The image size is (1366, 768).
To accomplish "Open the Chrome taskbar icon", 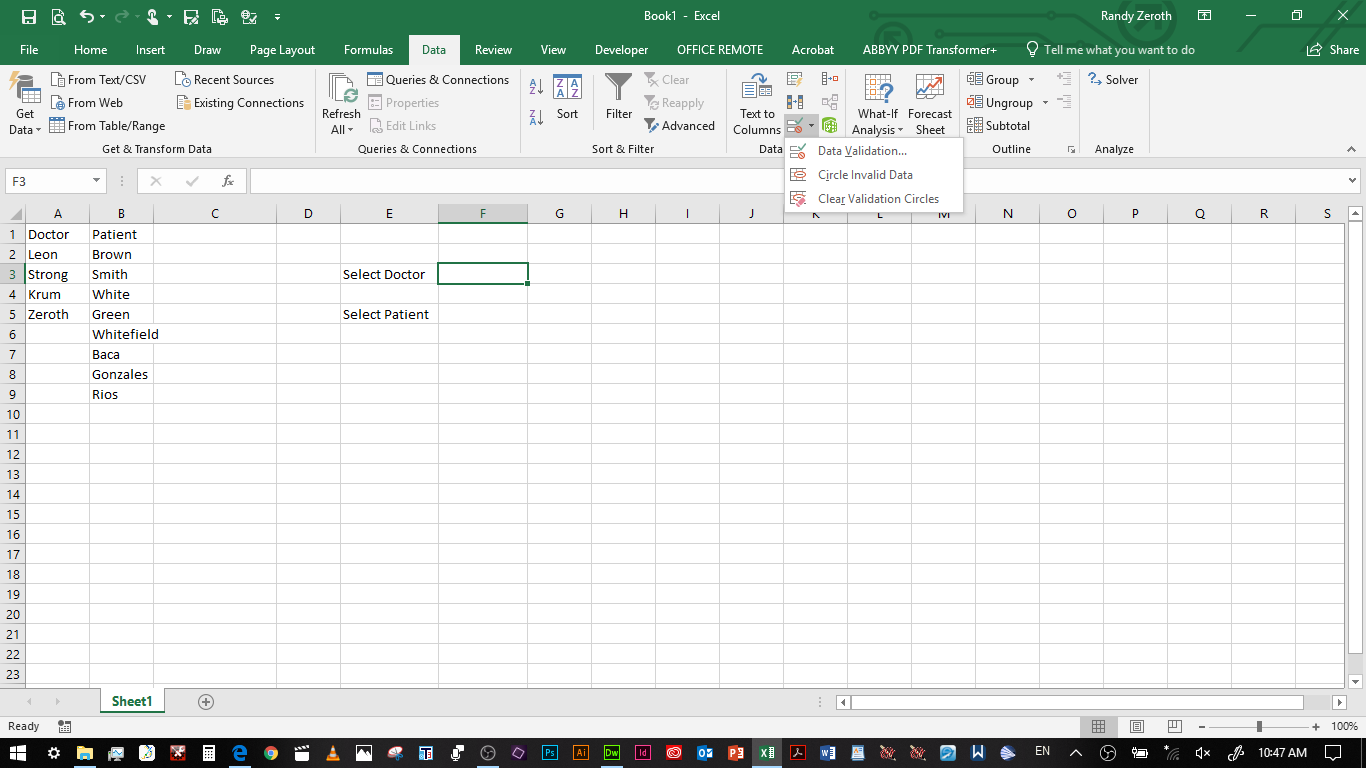I will point(270,752).
